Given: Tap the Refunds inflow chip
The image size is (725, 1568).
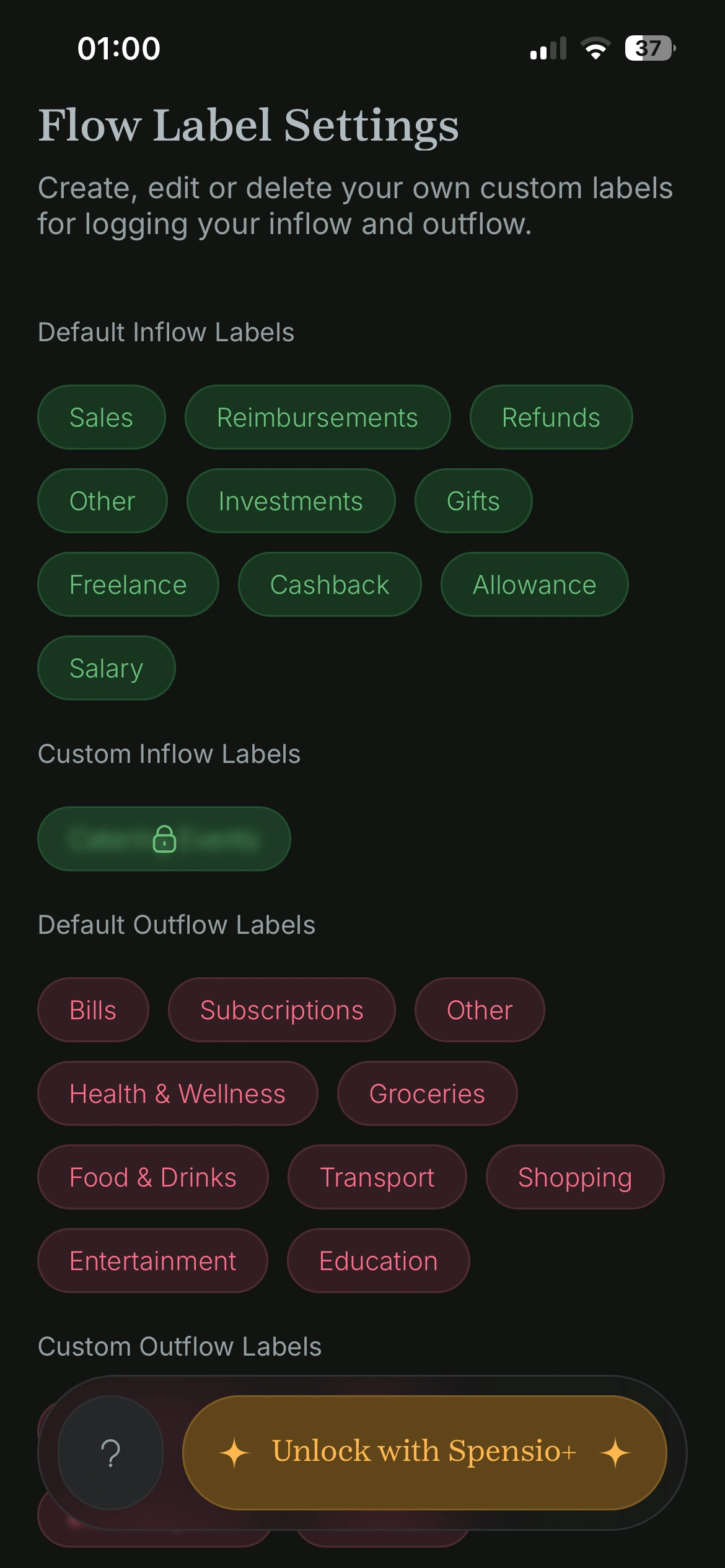Looking at the screenshot, I should click(551, 417).
